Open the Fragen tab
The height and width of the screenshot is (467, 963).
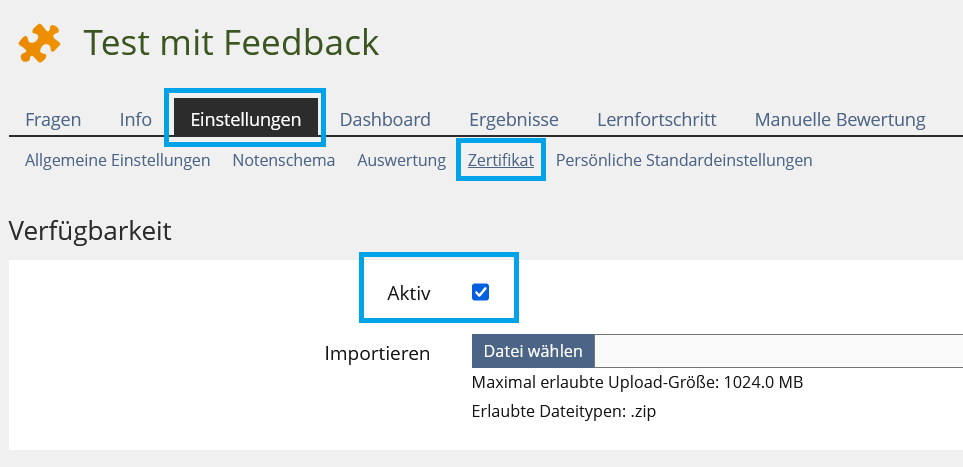[53, 120]
